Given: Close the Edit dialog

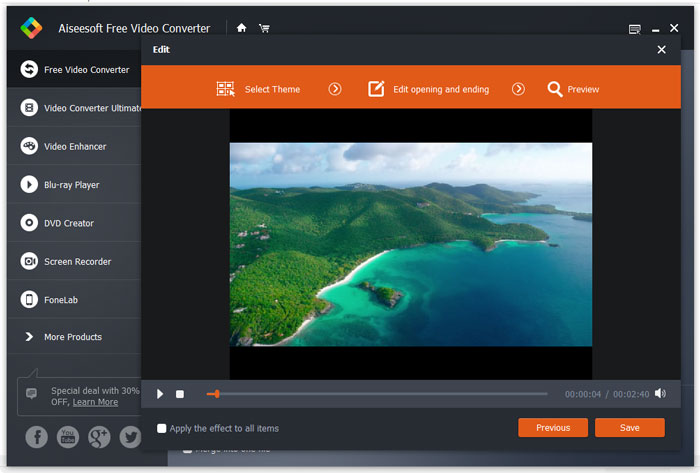Looking at the screenshot, I should (661, 50).
